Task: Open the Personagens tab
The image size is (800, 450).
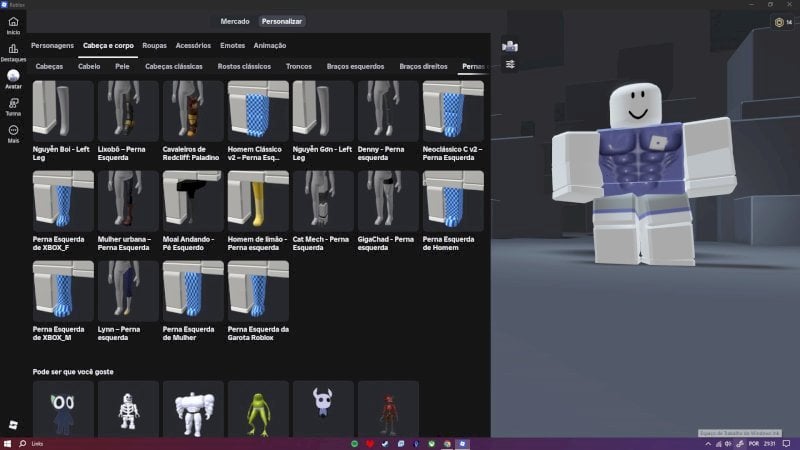Action: pos(52,45)
